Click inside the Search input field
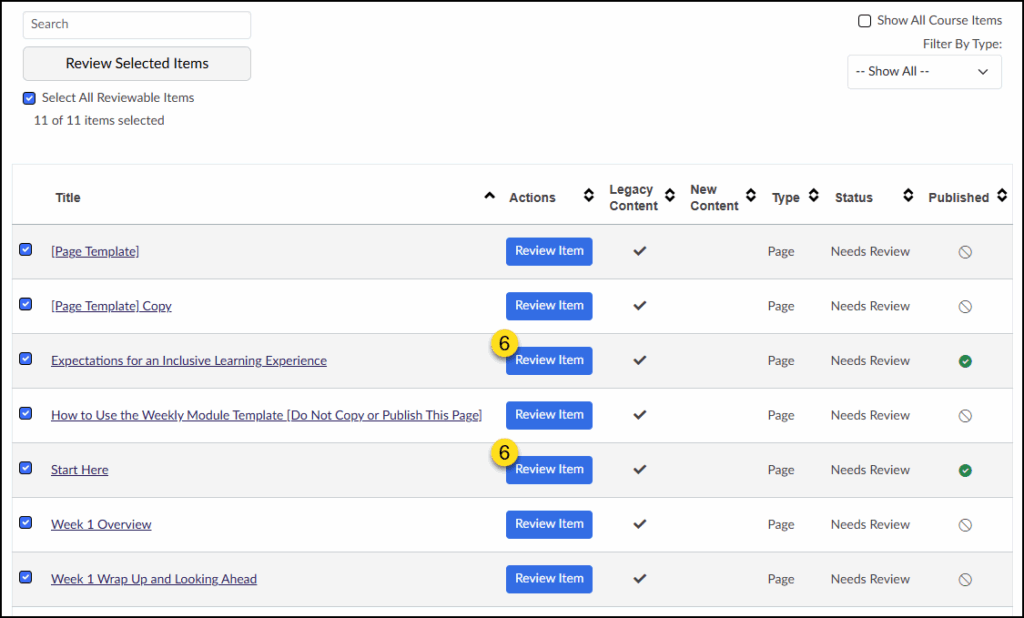 [136, 24]
